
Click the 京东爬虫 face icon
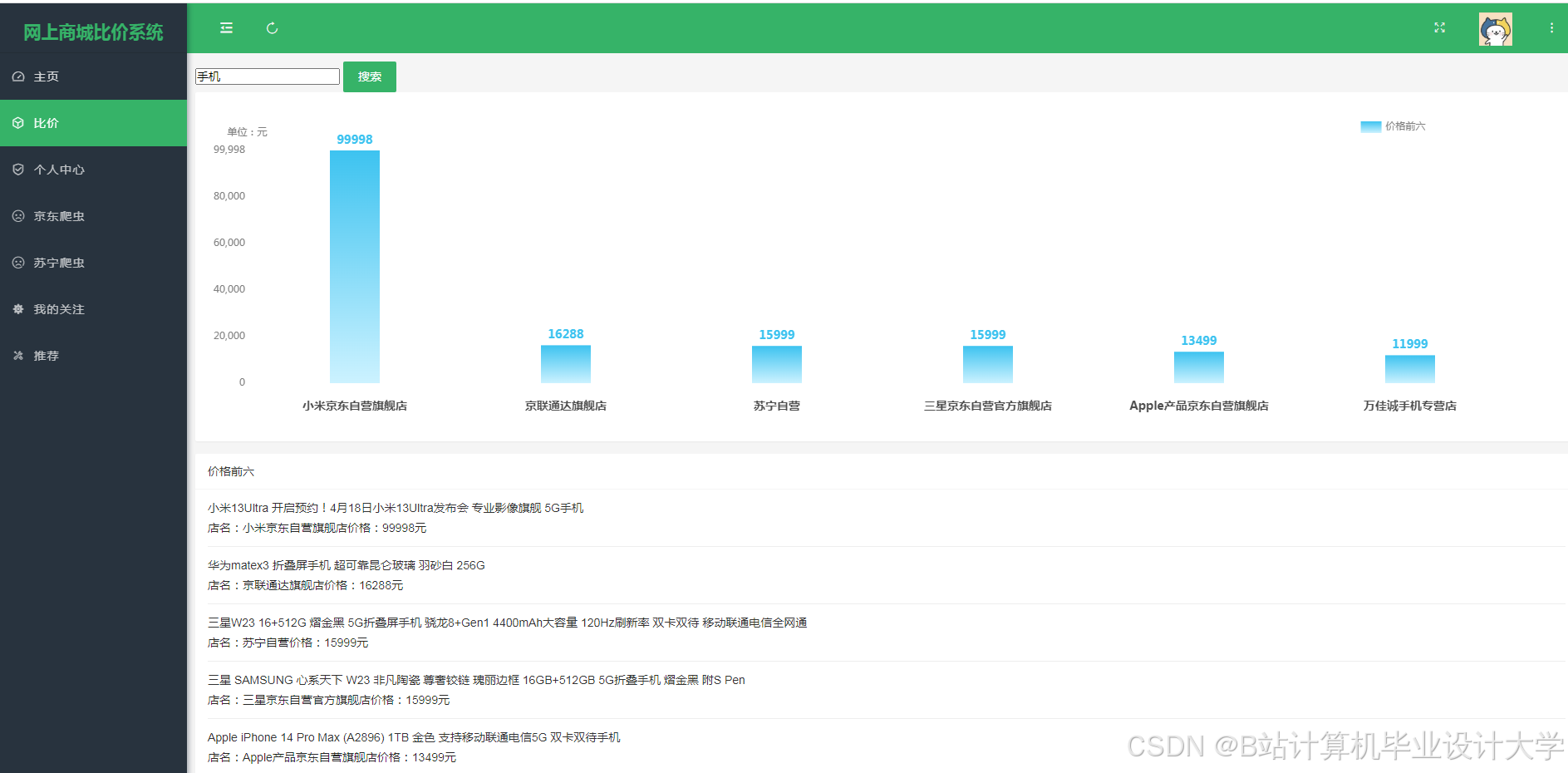[x=18, y=216]
